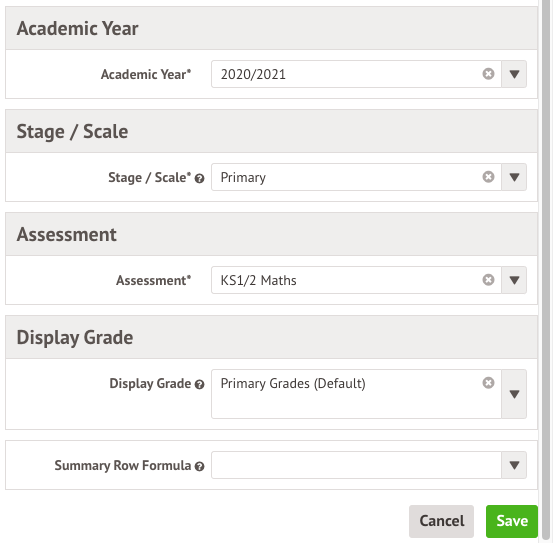This screenshot has width=559, height=544.
Task: Open the Assessment dropdown arrow
Action: (x=514, y=280)
